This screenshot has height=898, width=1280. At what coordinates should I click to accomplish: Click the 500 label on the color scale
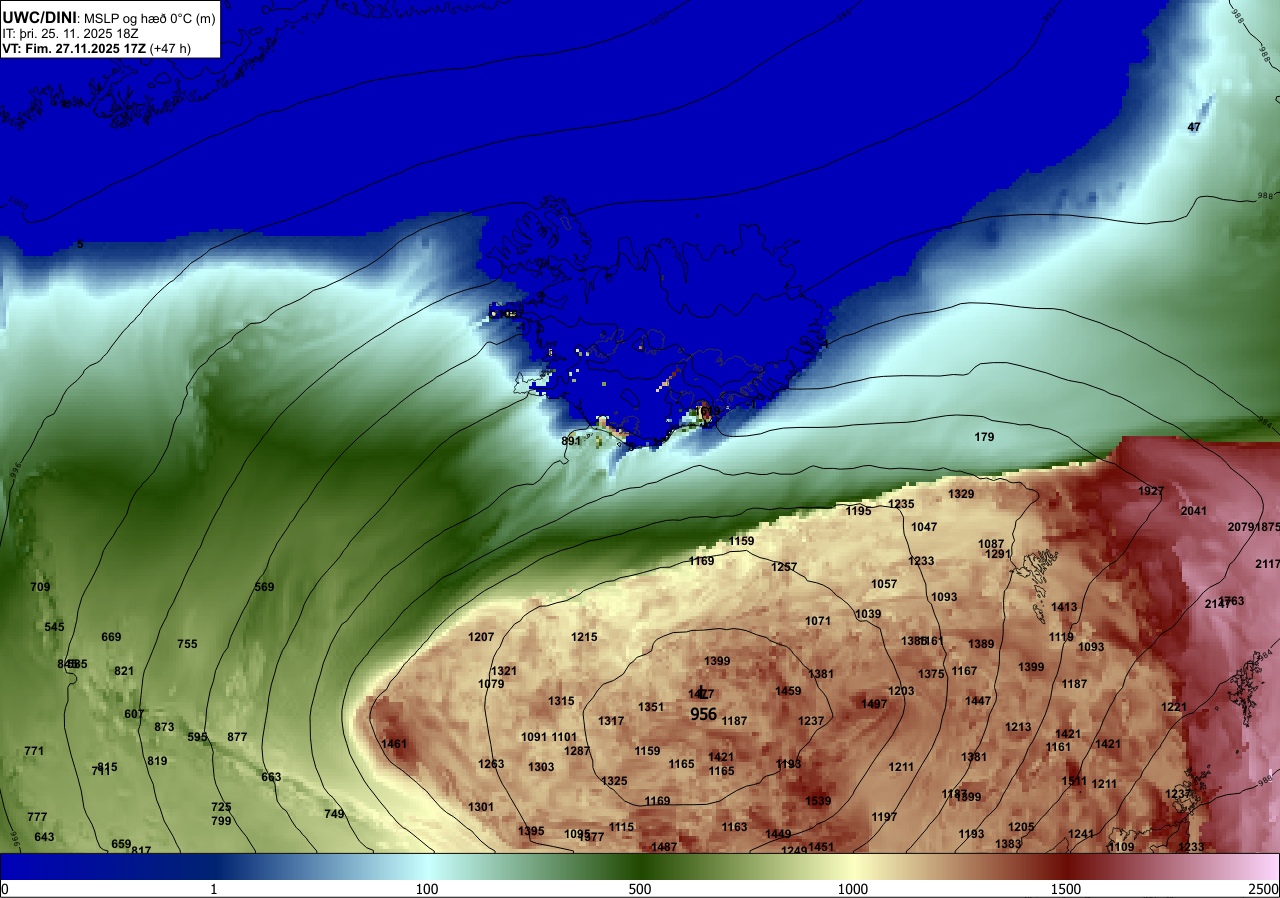tap(640, 889)
